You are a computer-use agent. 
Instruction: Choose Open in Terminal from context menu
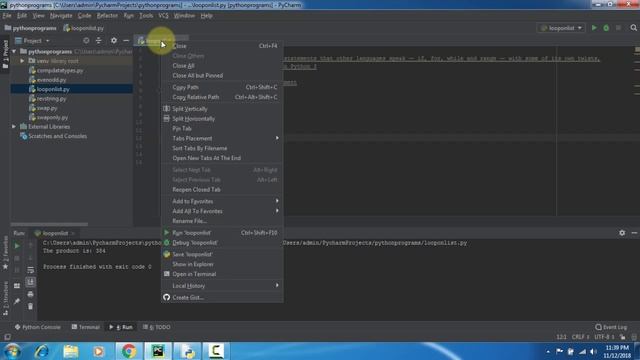[222, 273]
